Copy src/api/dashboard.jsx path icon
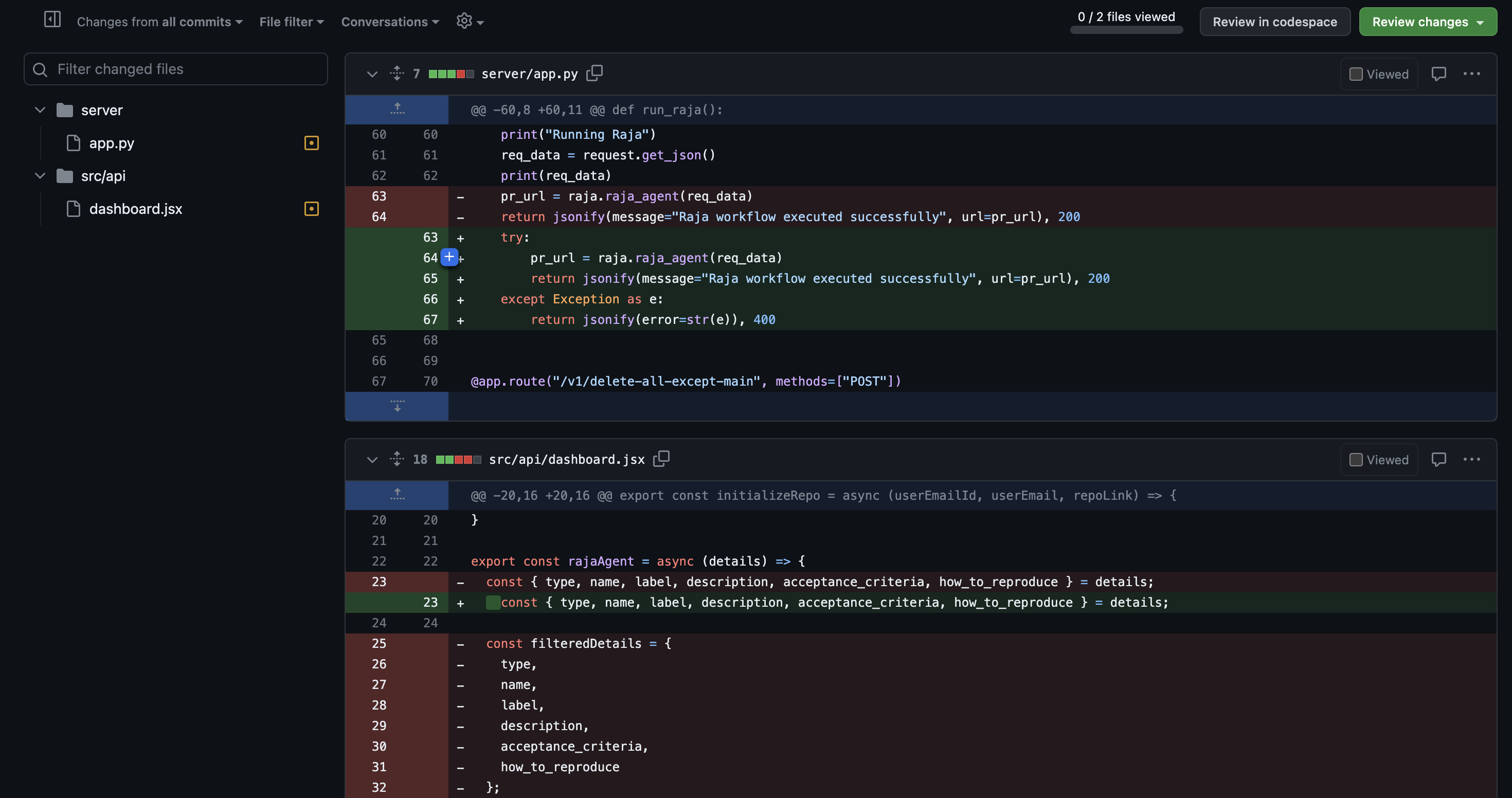The height and width of the screenshot is (798, 1512). coord(661,459)
